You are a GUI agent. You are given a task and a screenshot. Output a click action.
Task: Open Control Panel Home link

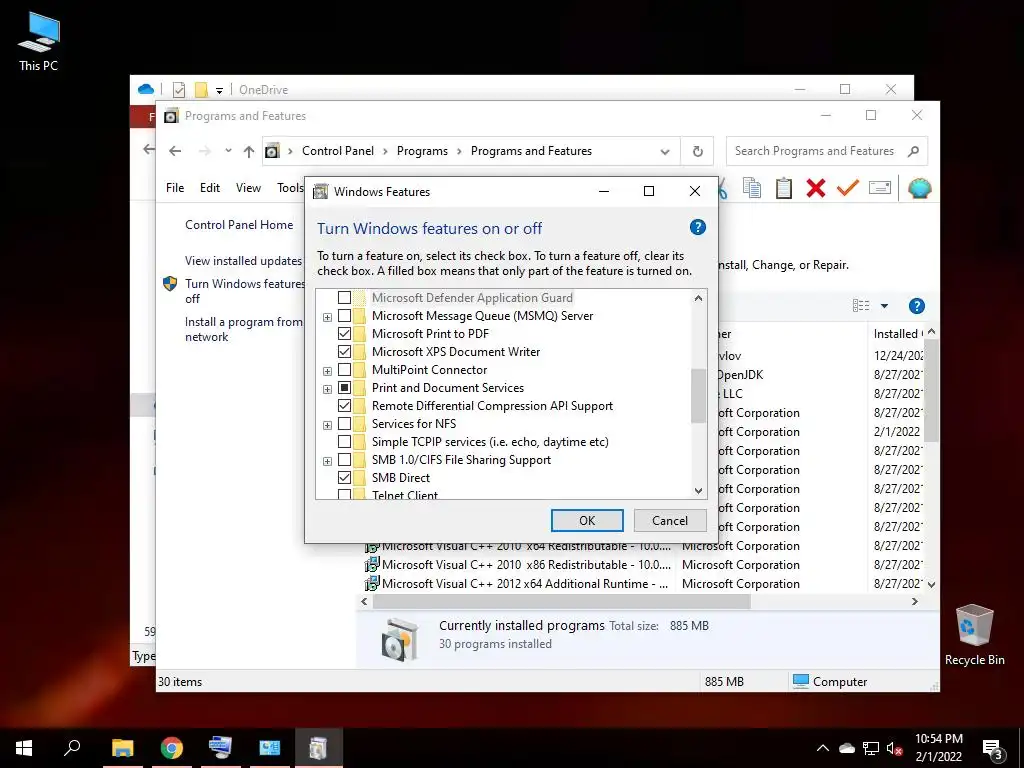pyautogui.click(x=239, y=225)
